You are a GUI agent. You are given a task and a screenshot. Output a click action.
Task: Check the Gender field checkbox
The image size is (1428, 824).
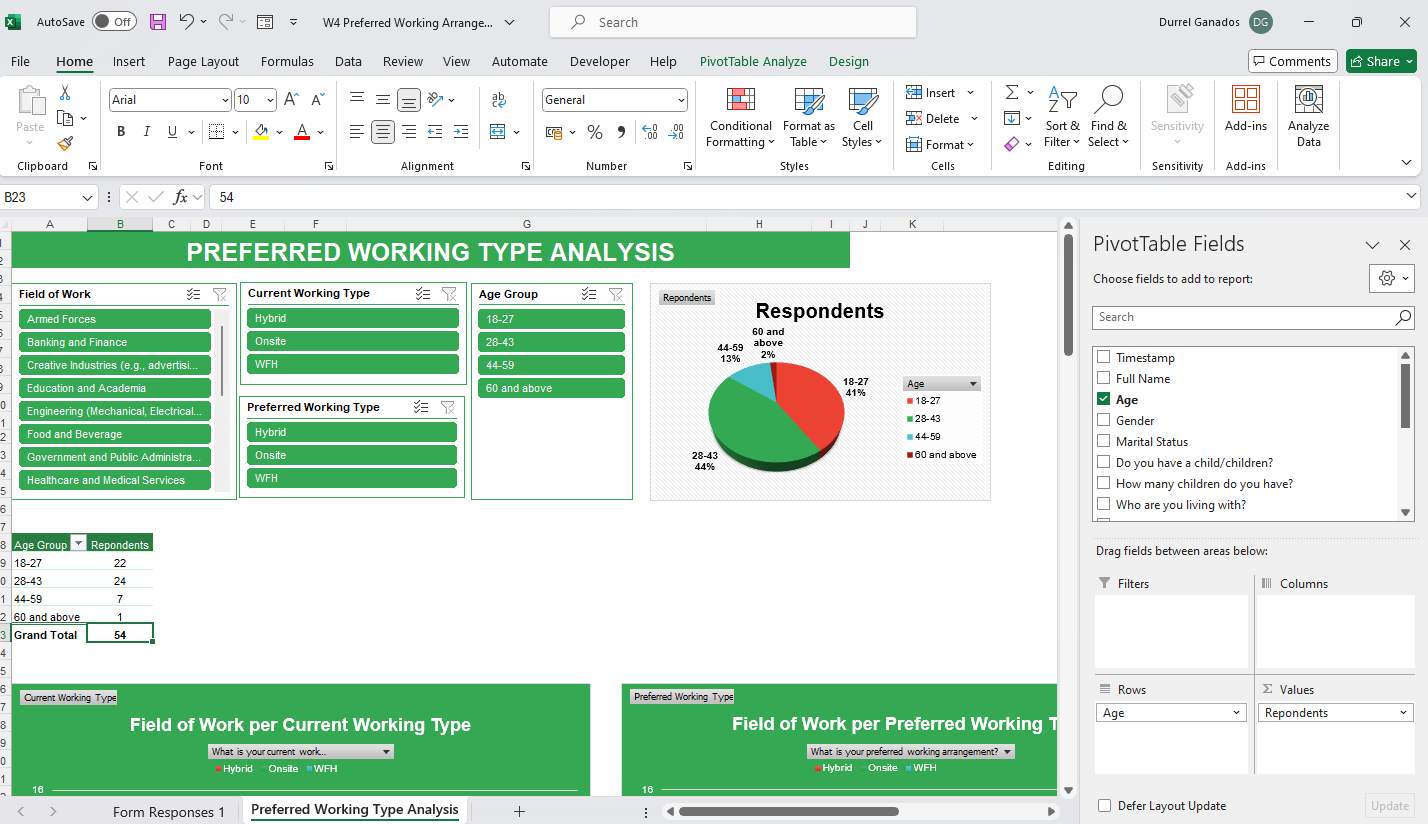1104,421
